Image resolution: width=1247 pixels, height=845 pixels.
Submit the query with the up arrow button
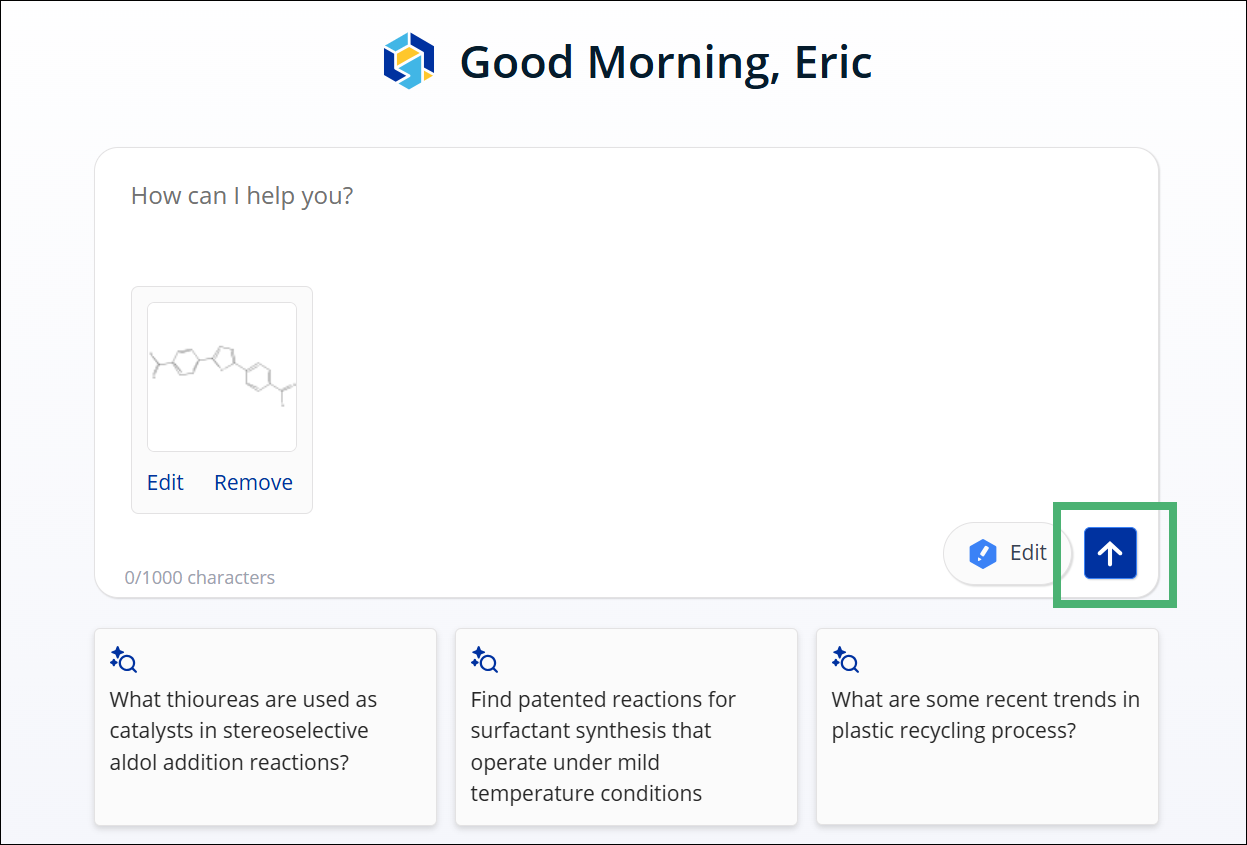tap(1110, 553)
